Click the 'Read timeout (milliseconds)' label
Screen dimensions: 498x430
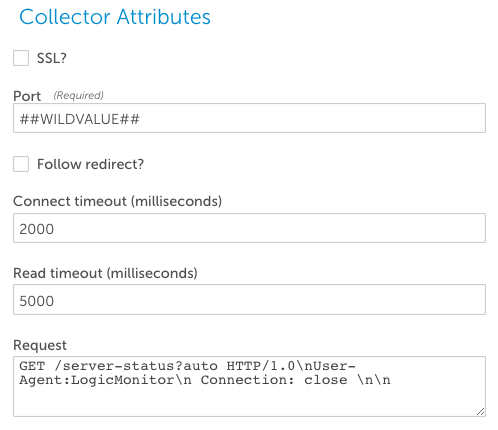[x=105, y=273]
